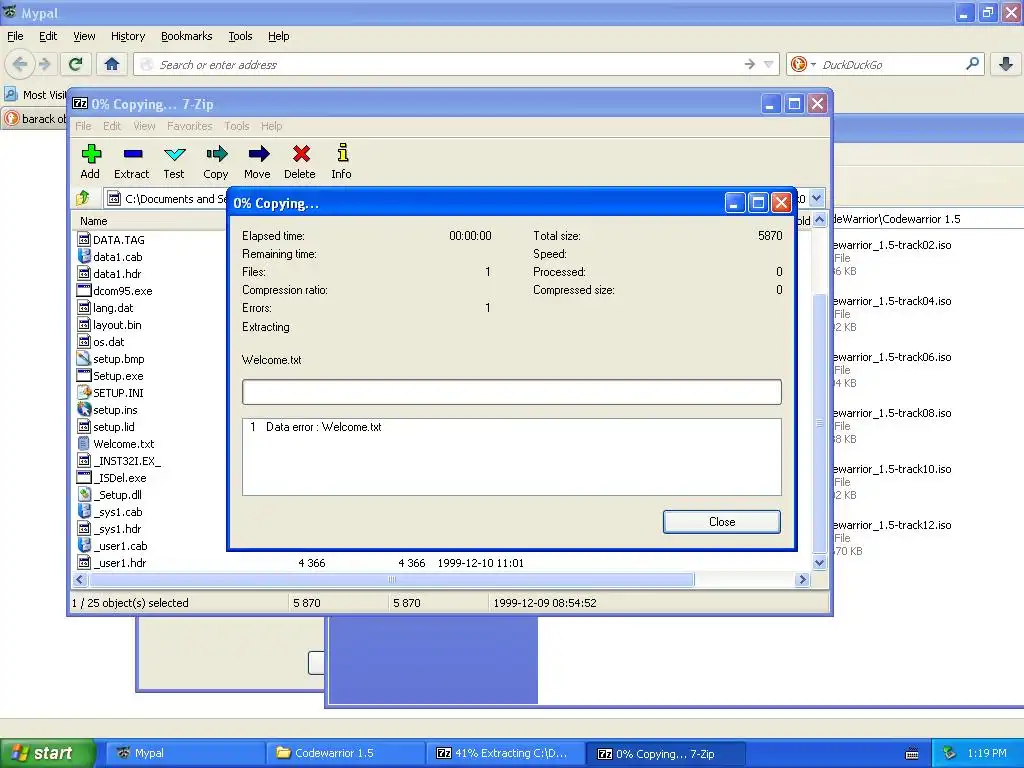
Task: Select the SETUP.INI file icon
Action: pos(84,392)
